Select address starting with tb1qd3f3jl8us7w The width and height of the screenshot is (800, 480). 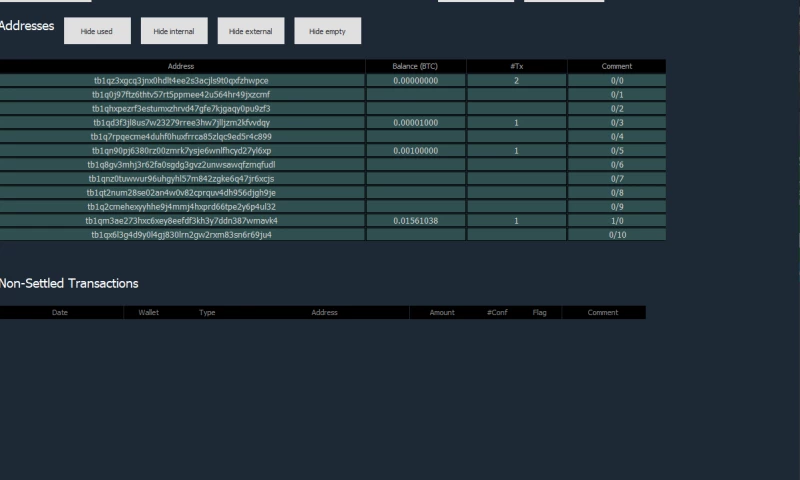click(181, 122)
